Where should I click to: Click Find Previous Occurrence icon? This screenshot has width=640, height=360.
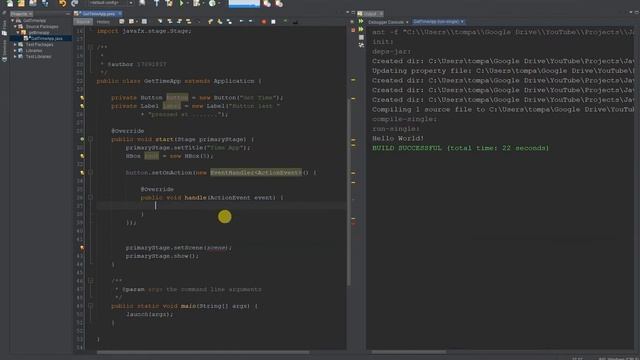click(x=169, y=22)
